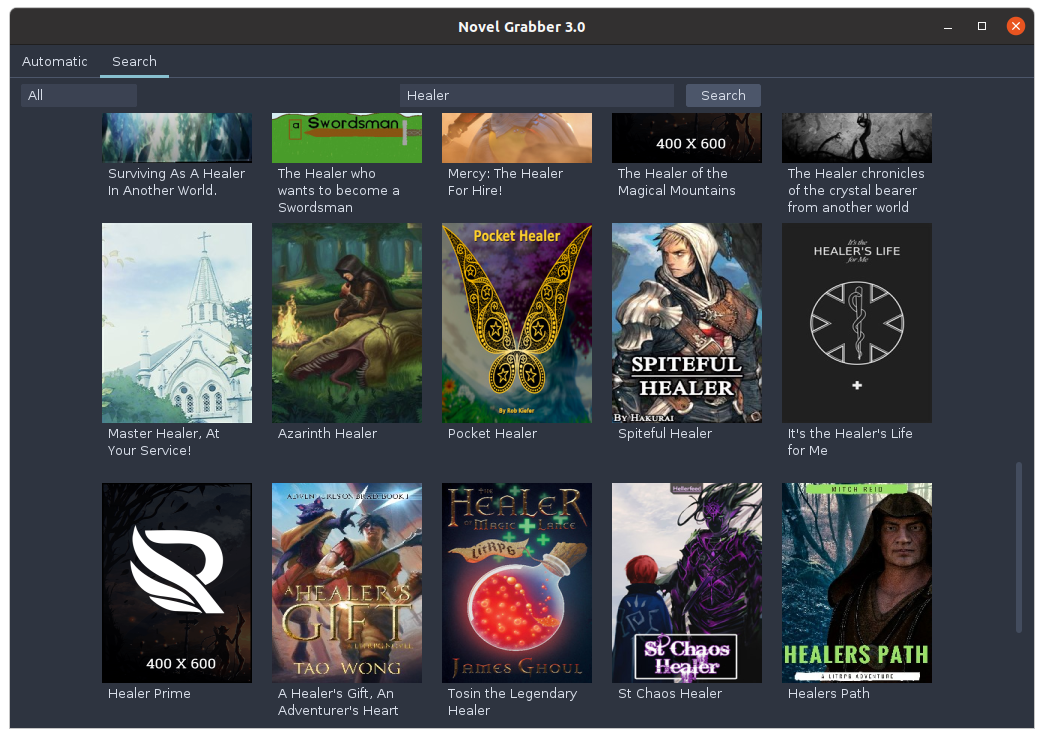Click title 'Mercy: The Healer For Hire!'

(505, 182)
